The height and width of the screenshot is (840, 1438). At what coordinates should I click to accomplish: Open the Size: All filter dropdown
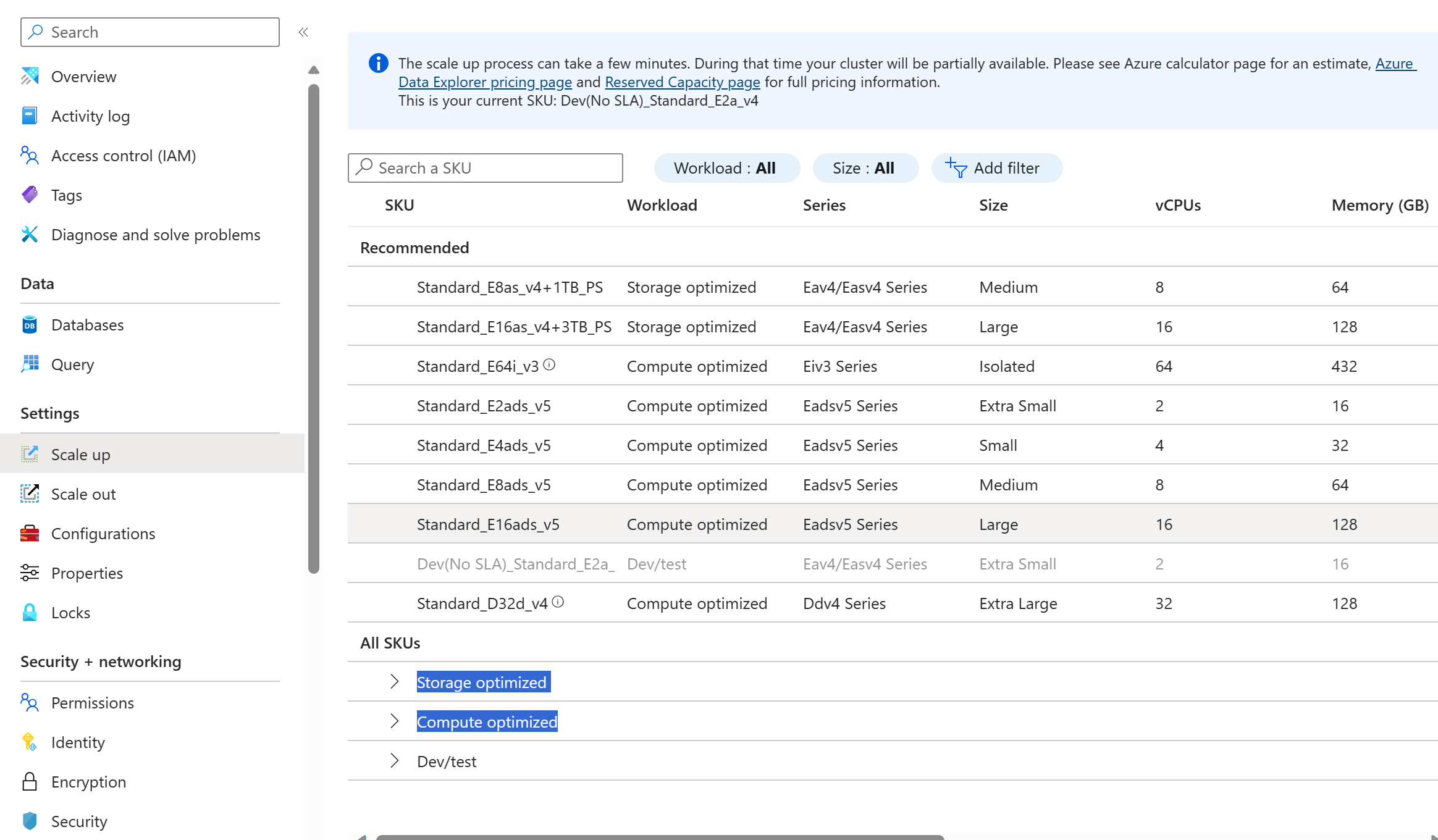pos(865,167)
